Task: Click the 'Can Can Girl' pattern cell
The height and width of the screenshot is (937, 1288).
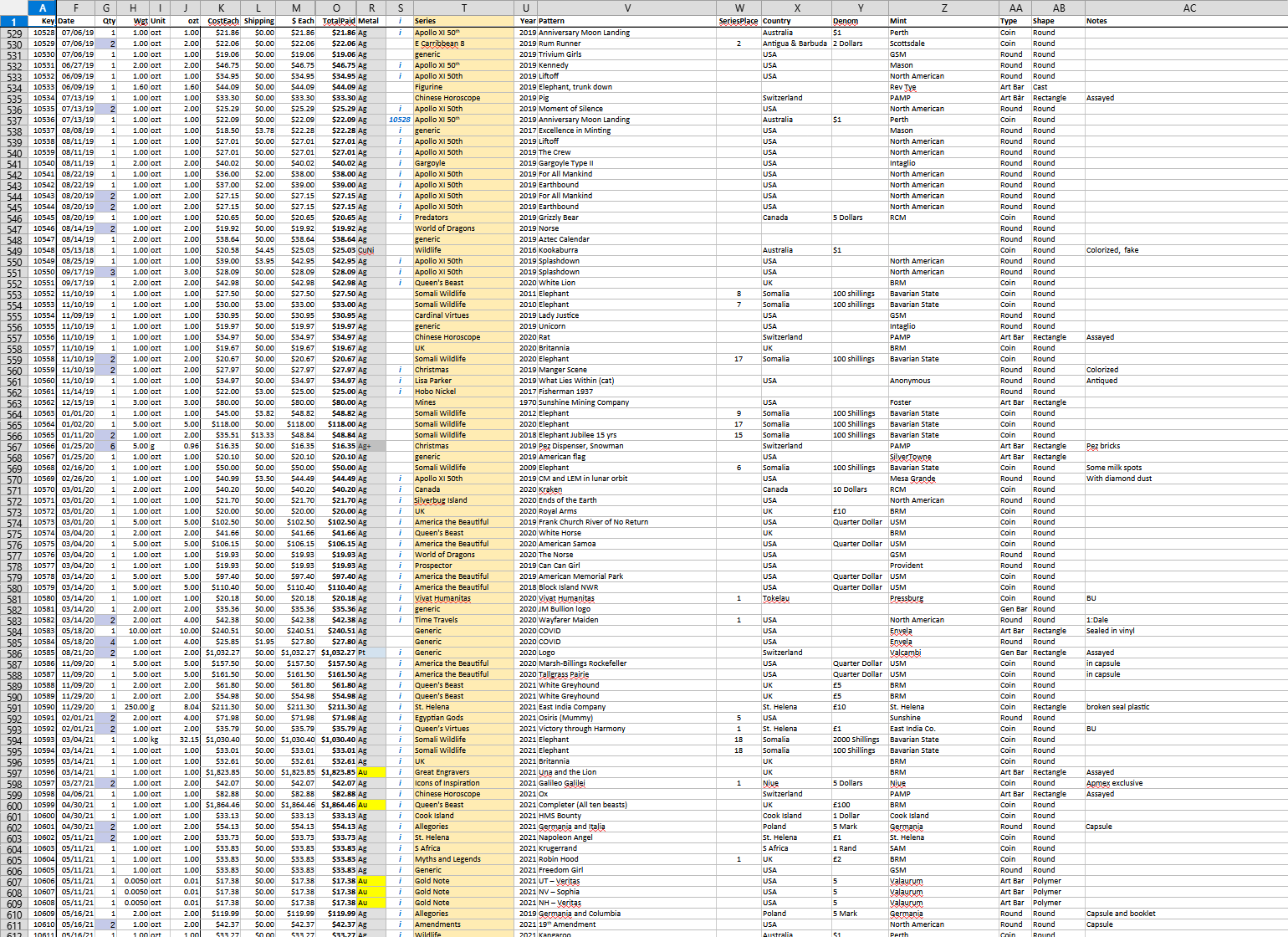Action: click(627, 566)
